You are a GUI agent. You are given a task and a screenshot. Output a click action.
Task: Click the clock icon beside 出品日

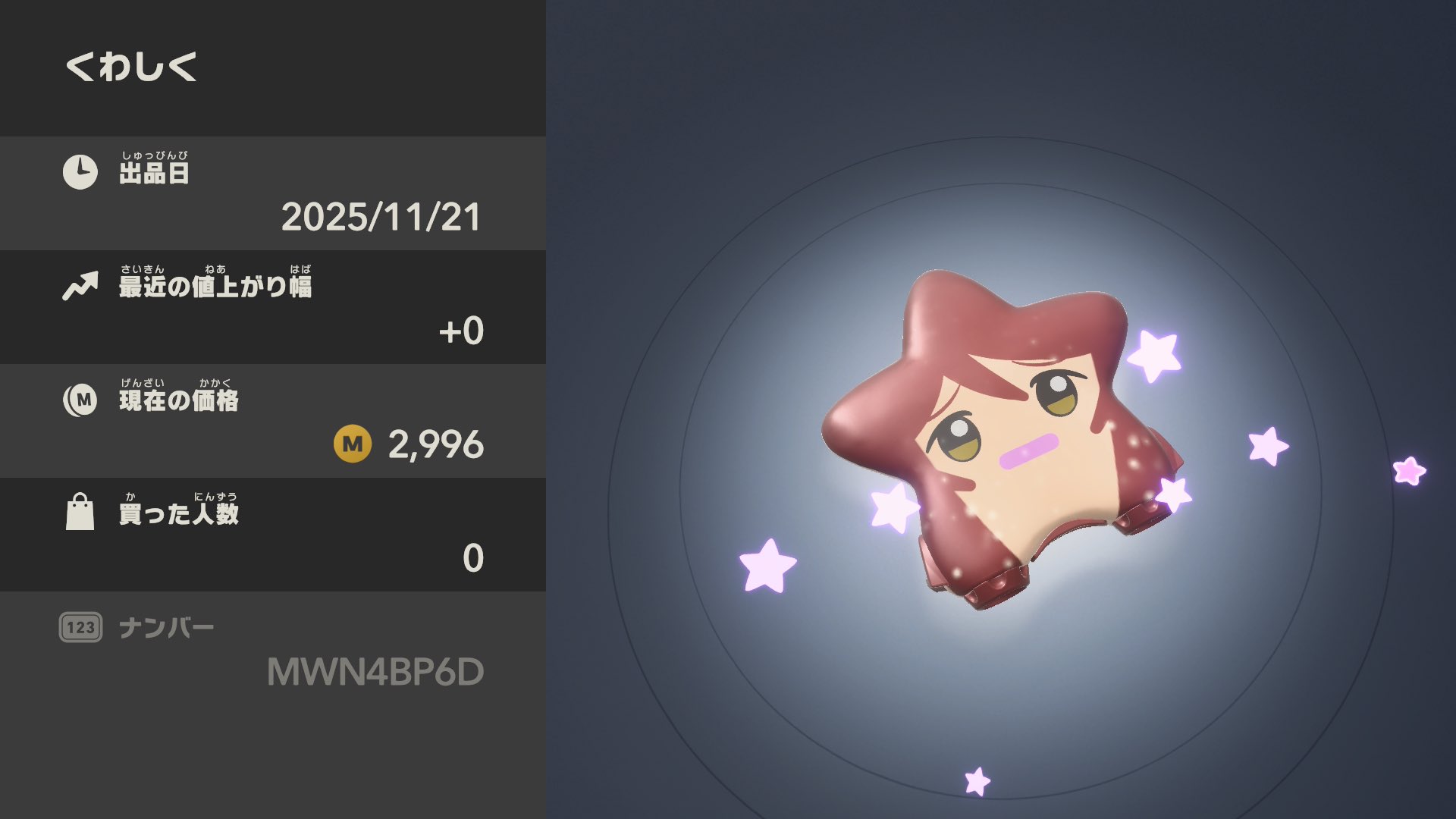click(x=80, y=172)
